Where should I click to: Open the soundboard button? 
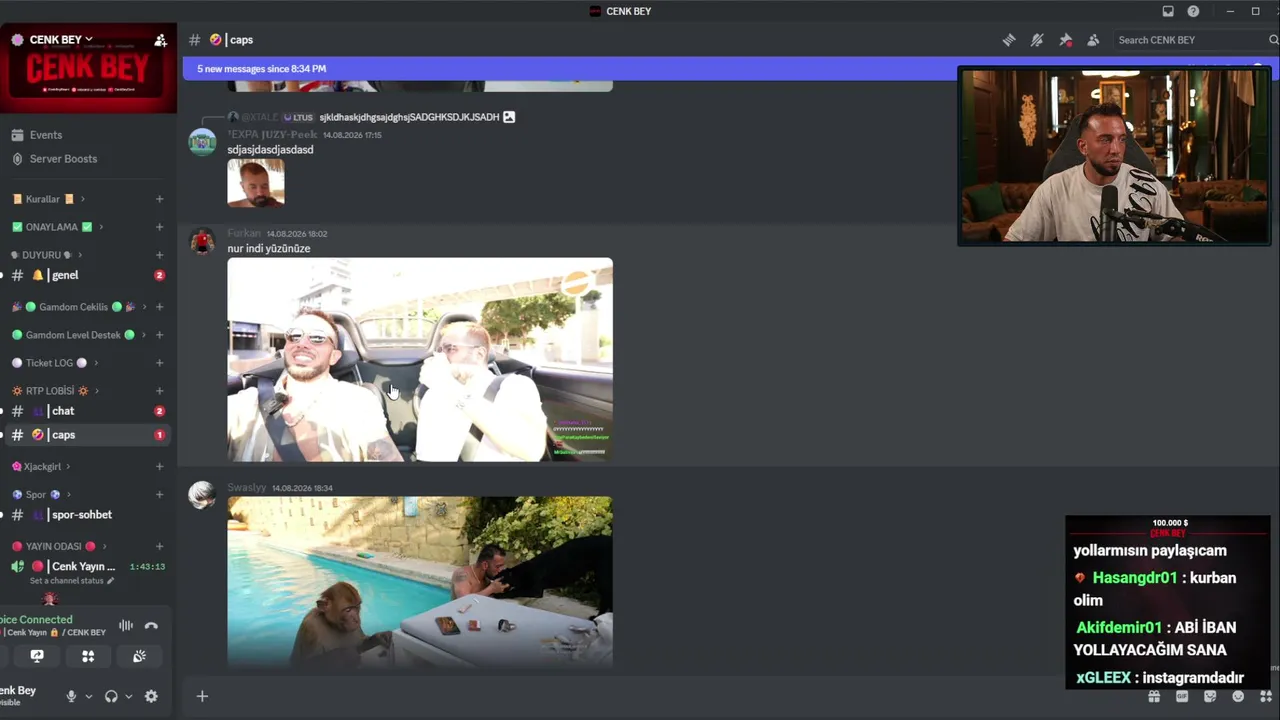[x=139, y=656]
